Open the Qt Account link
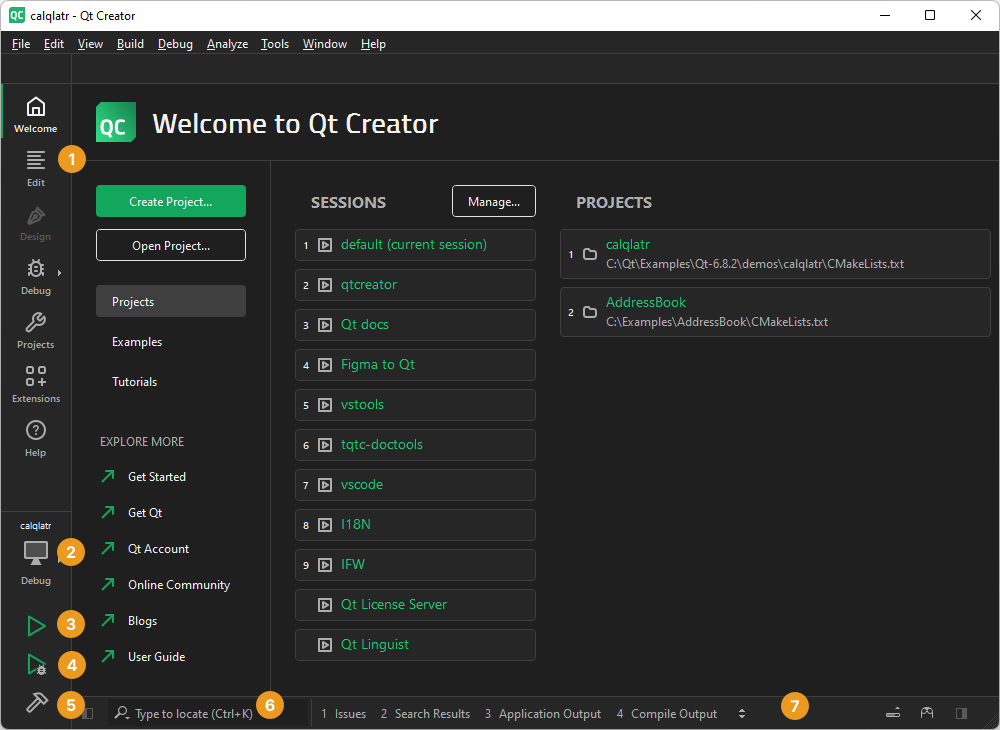The image size is (1000, 730). pos(158,549)
